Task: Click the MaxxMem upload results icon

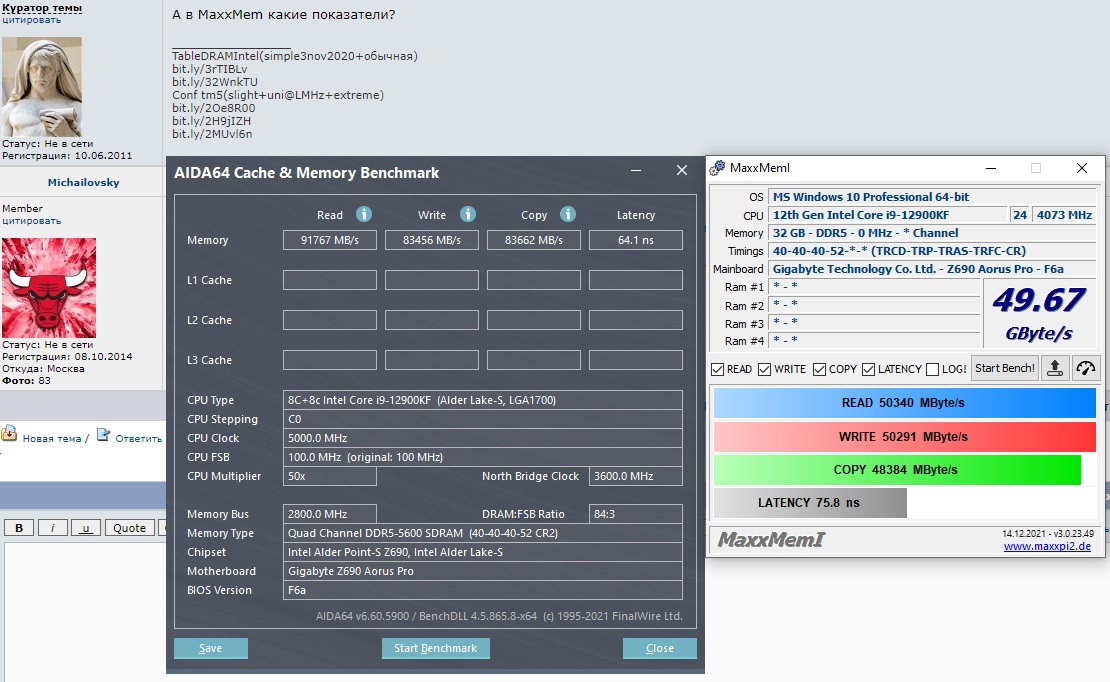Action: point(1055,368)
